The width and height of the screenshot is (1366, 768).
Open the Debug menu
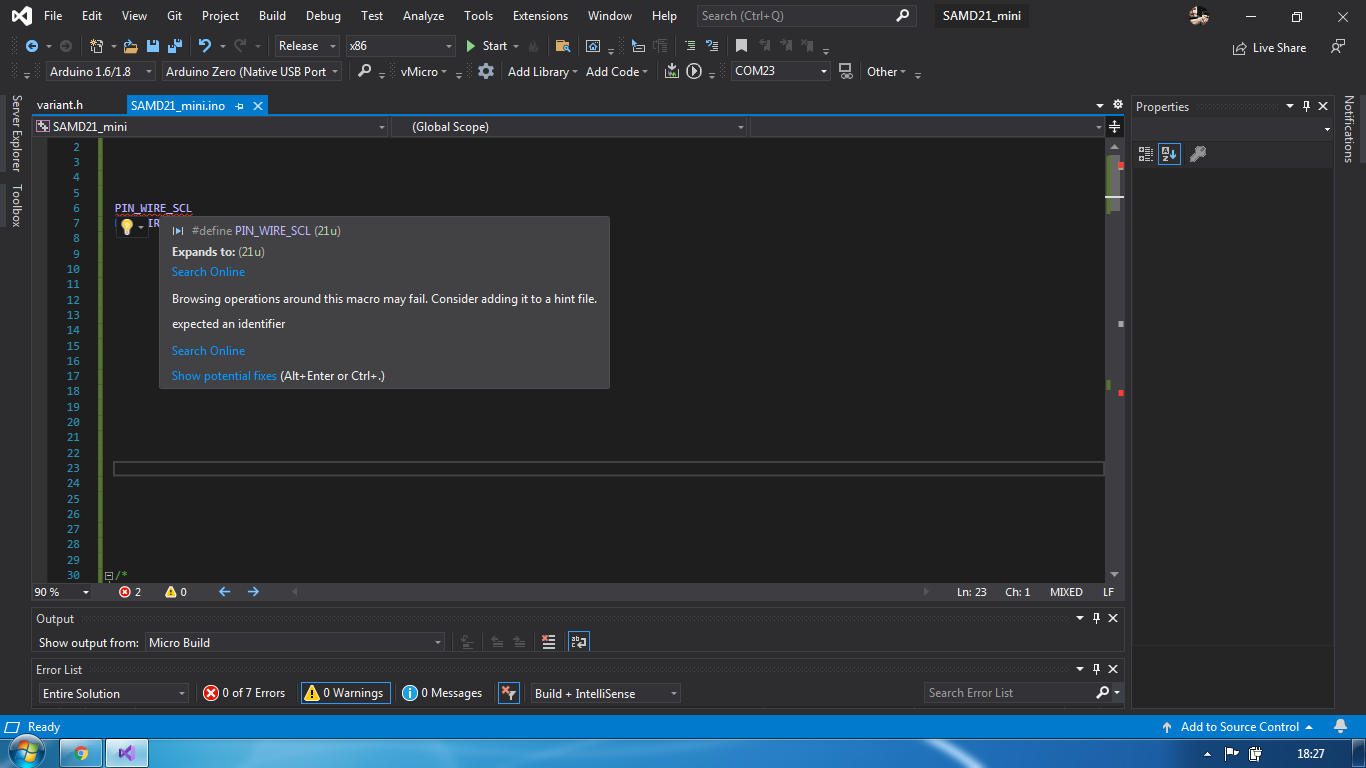tap(323, 16)
